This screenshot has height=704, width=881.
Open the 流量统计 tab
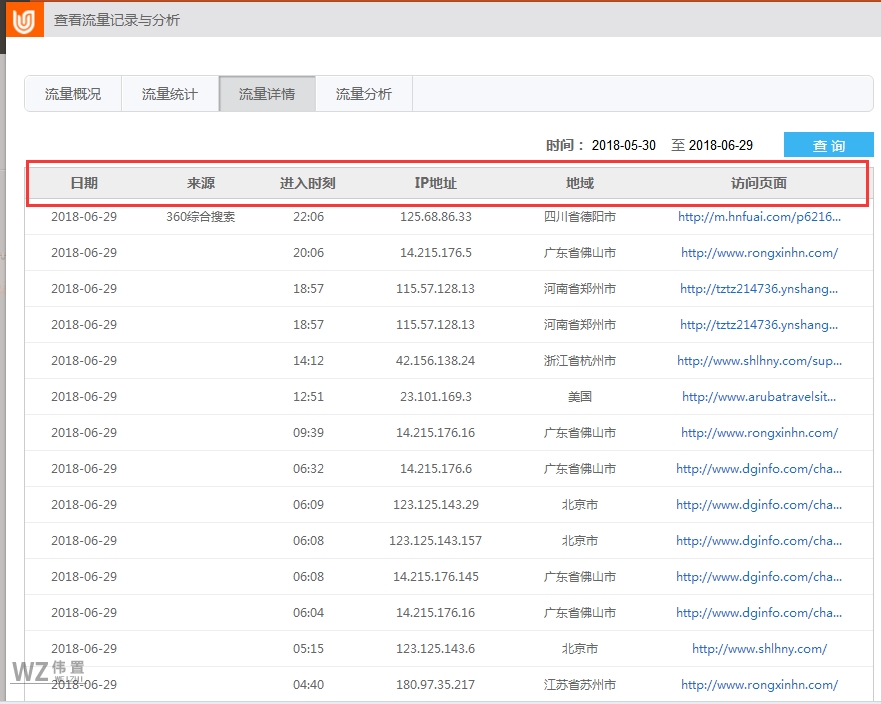click(x=169, y=93)
